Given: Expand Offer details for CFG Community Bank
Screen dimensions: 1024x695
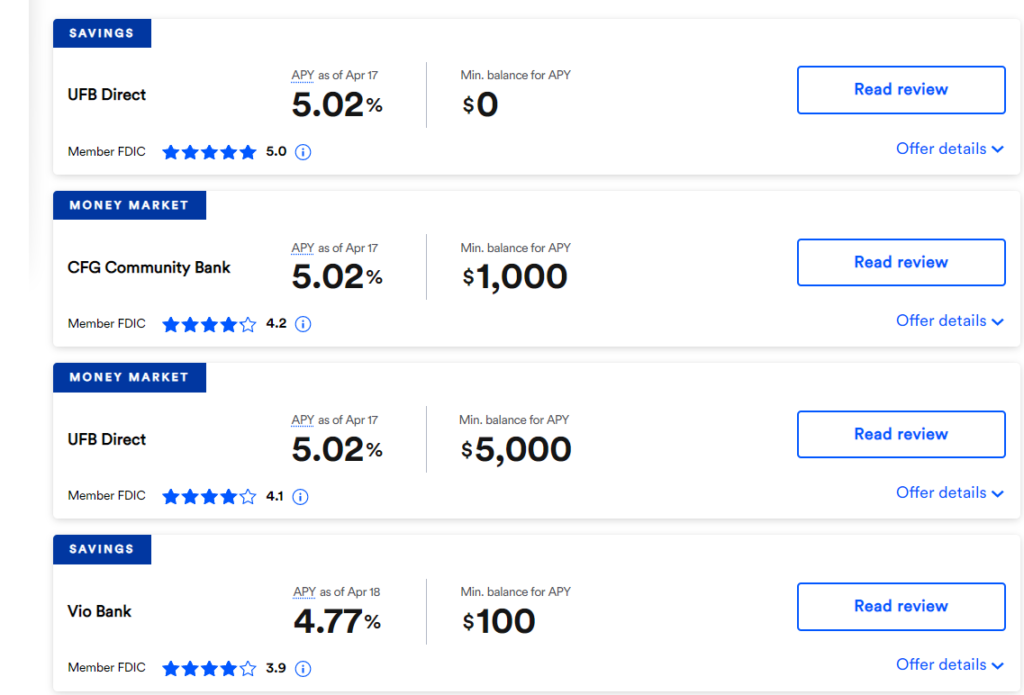Looking at the screenshot, I should coord(949,321).
